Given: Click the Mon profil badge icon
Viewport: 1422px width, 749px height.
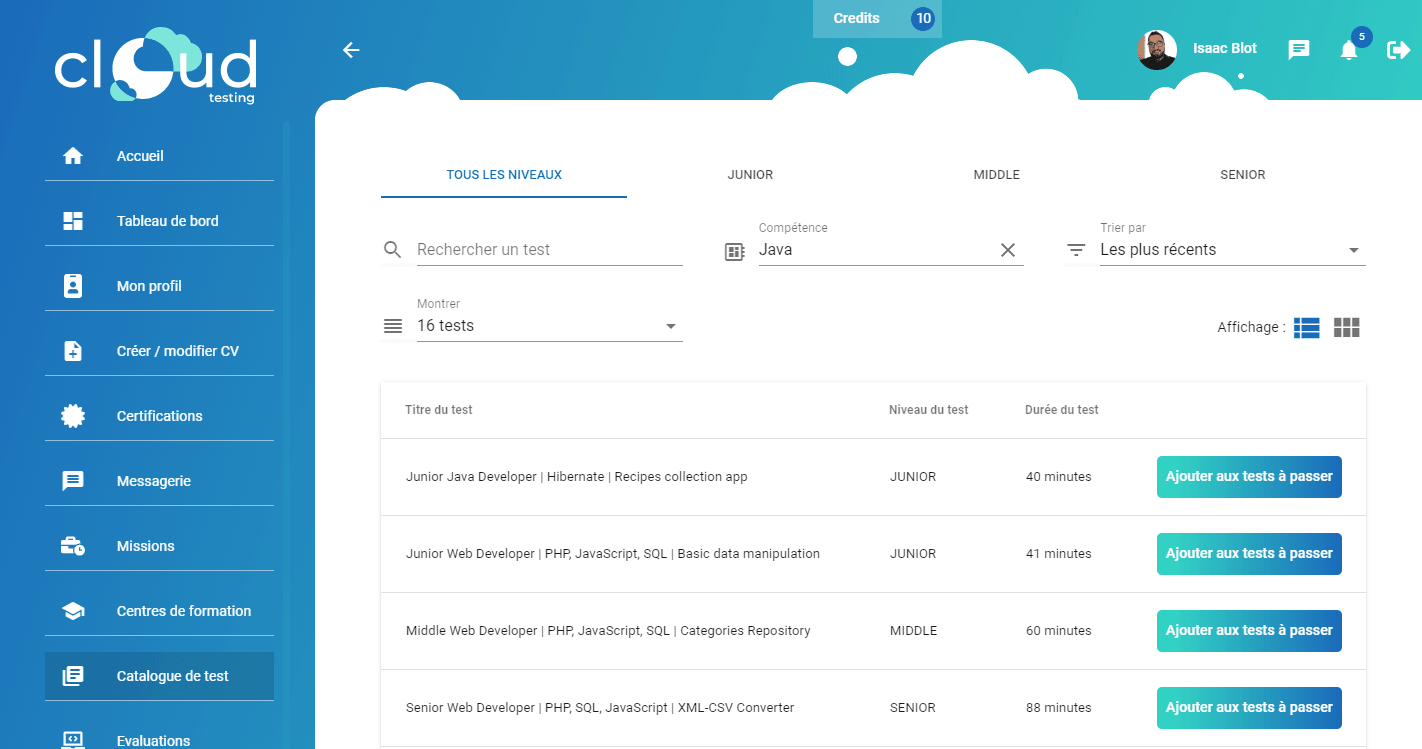Looking at the screenshot, I should point(73,286).
